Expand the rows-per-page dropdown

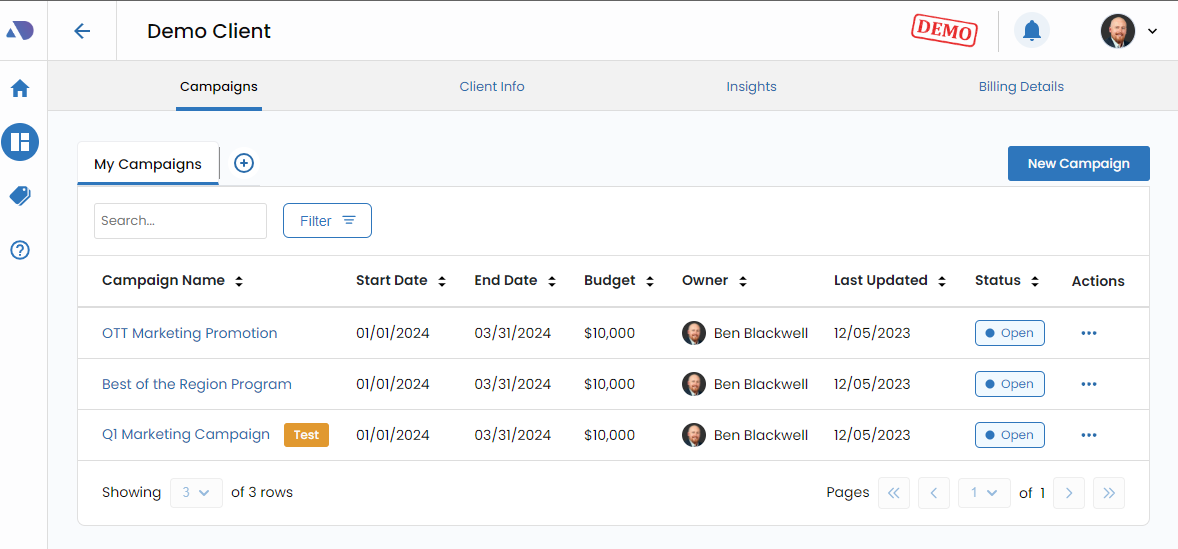tap(196, 492)
